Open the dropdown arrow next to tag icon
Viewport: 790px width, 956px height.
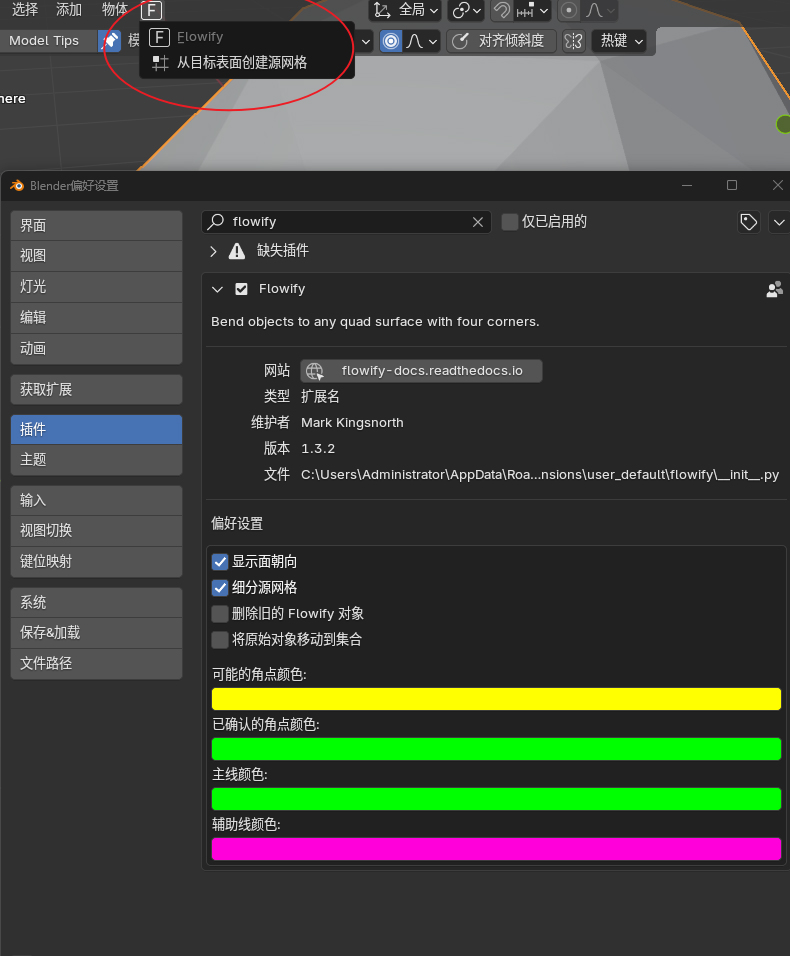point(779,222)
